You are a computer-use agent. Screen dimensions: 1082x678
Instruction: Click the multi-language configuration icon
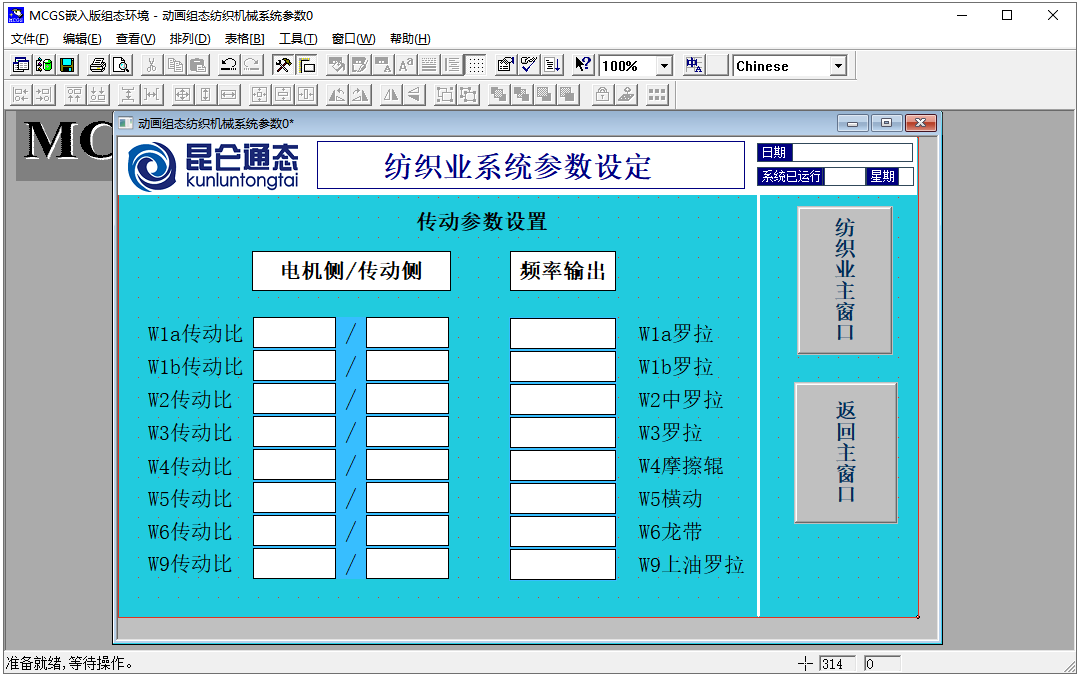pyautogui.click(x=694, y=66)
